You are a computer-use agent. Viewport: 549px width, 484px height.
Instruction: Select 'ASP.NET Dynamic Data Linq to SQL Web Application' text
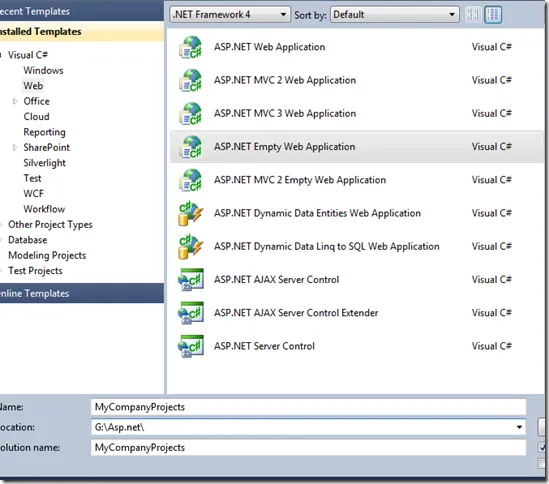pos(327,247)
